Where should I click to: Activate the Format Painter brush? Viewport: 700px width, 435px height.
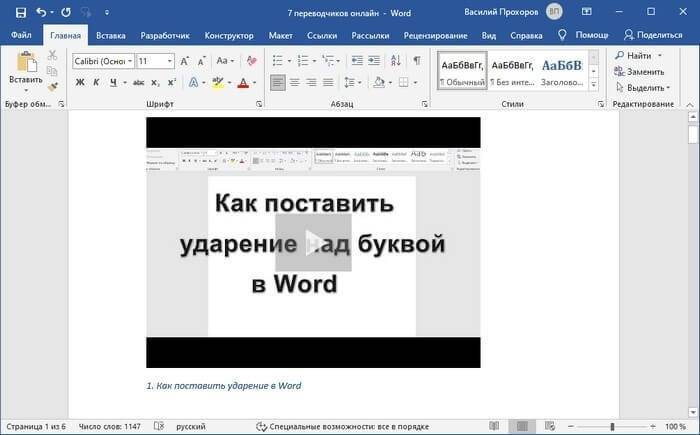(x=53, y=87)
